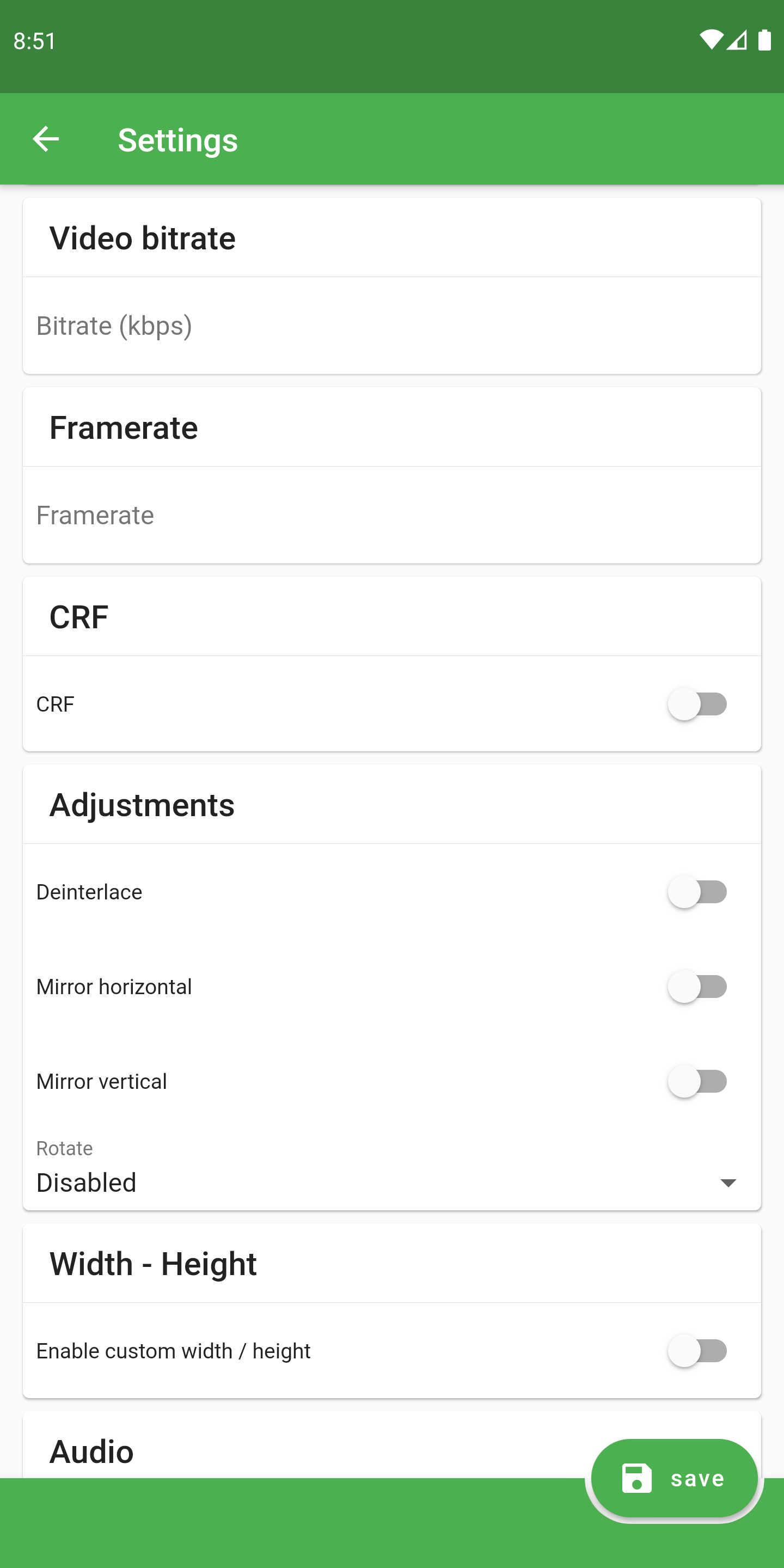Click the floppy disk save icon
This screenshot has height=1568, width=784.
pos(636,1478)
